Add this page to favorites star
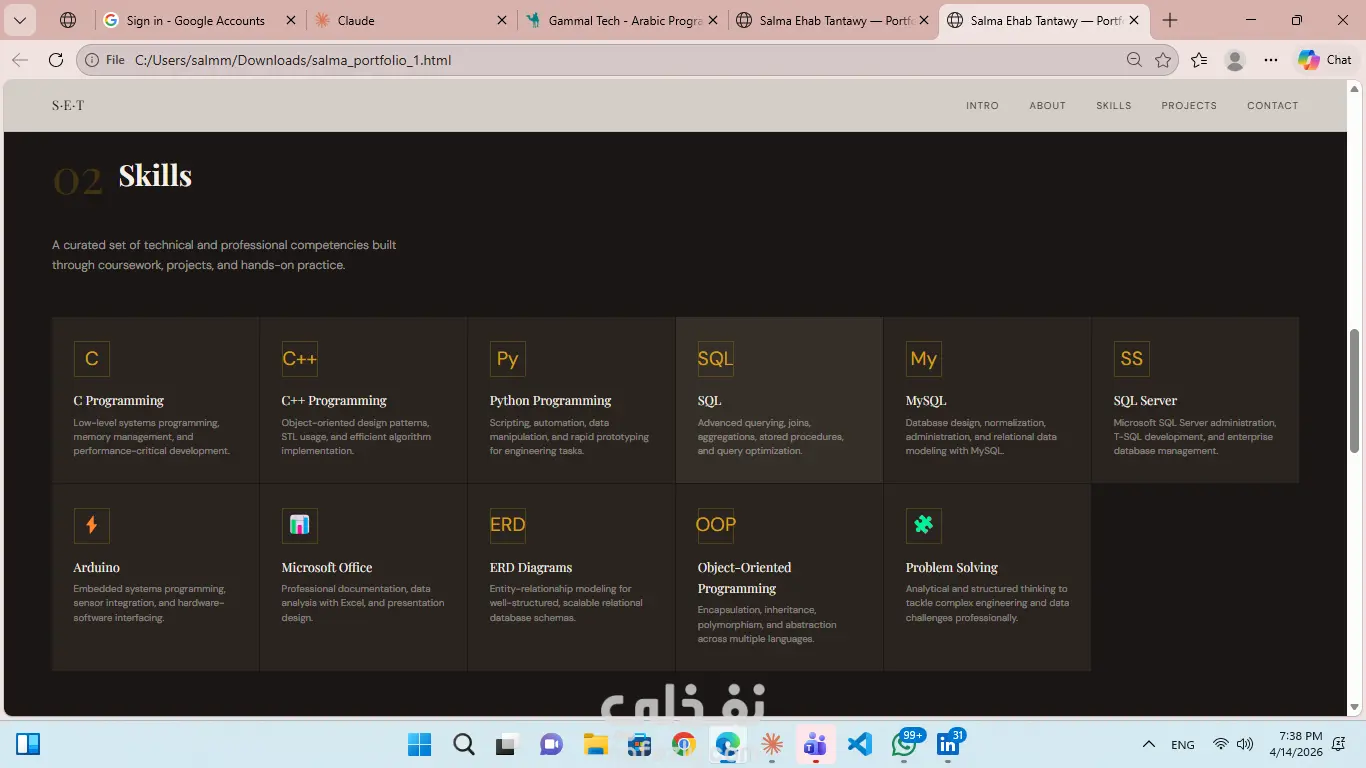1366x768 pixels. [x=1163, y=60]
